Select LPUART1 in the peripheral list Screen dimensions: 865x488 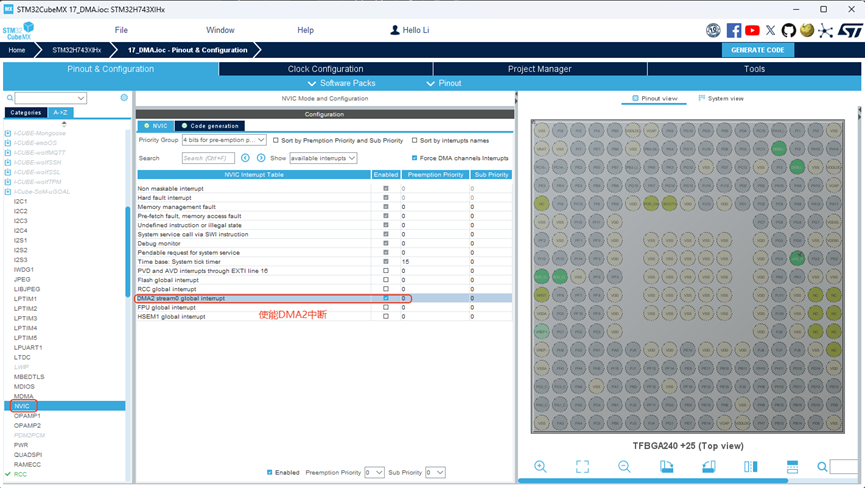pos(28,347)
